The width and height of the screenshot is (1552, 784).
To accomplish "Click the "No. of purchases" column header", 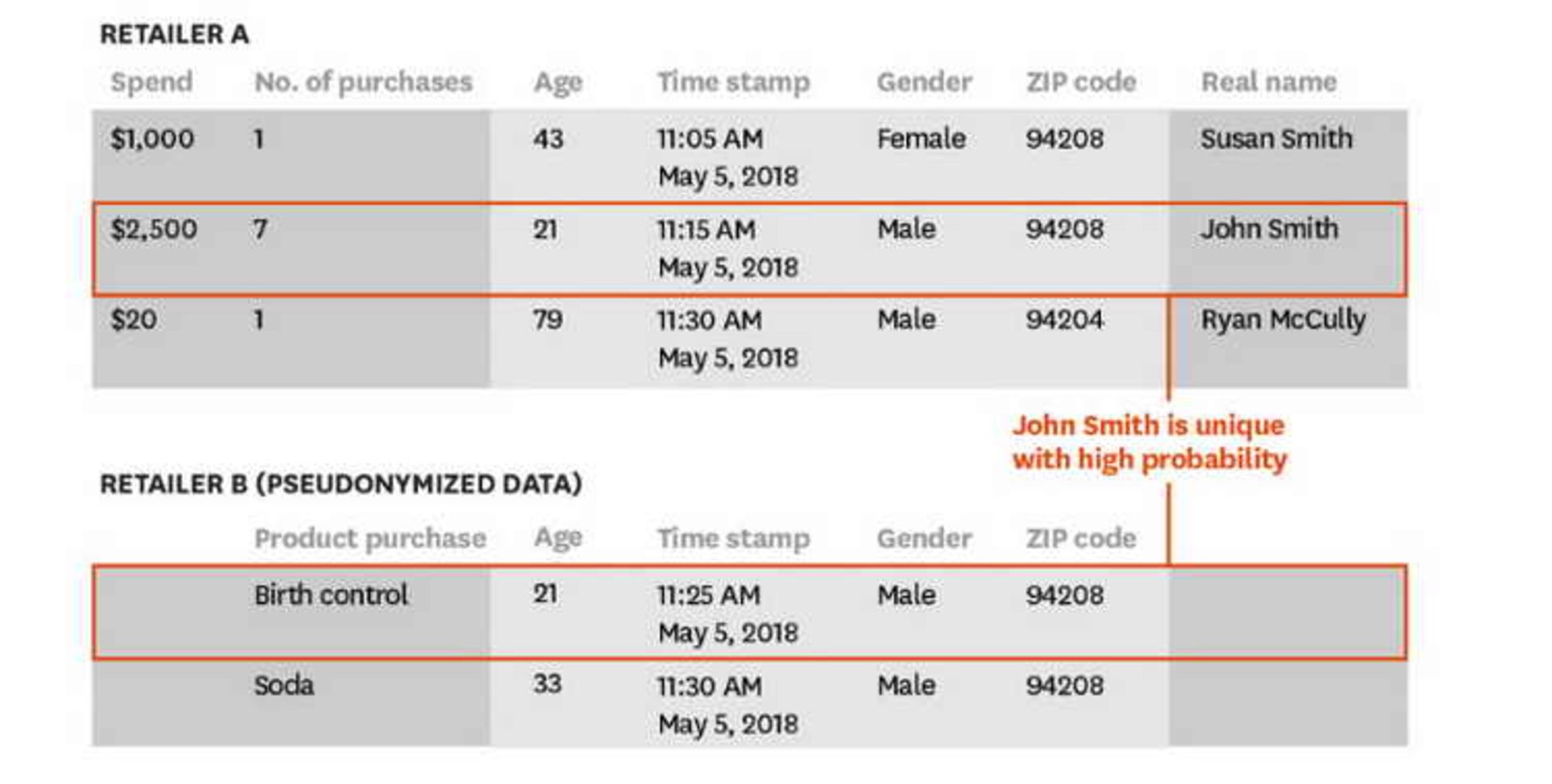I will pyautogui.click(x=363, y=82).
